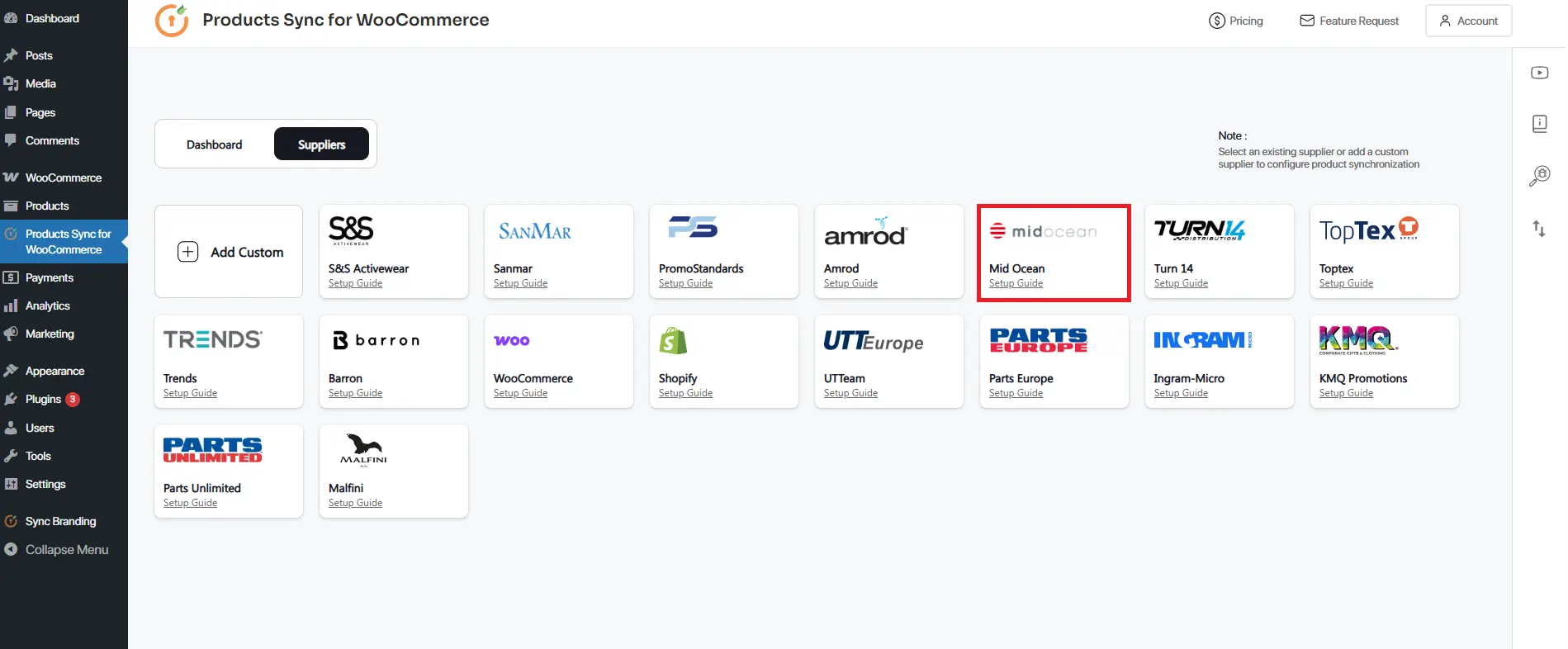Open Mid Ocean Setup Guide link
This screenshot has height=649, width=1568.
click(x=1016, y=283)
